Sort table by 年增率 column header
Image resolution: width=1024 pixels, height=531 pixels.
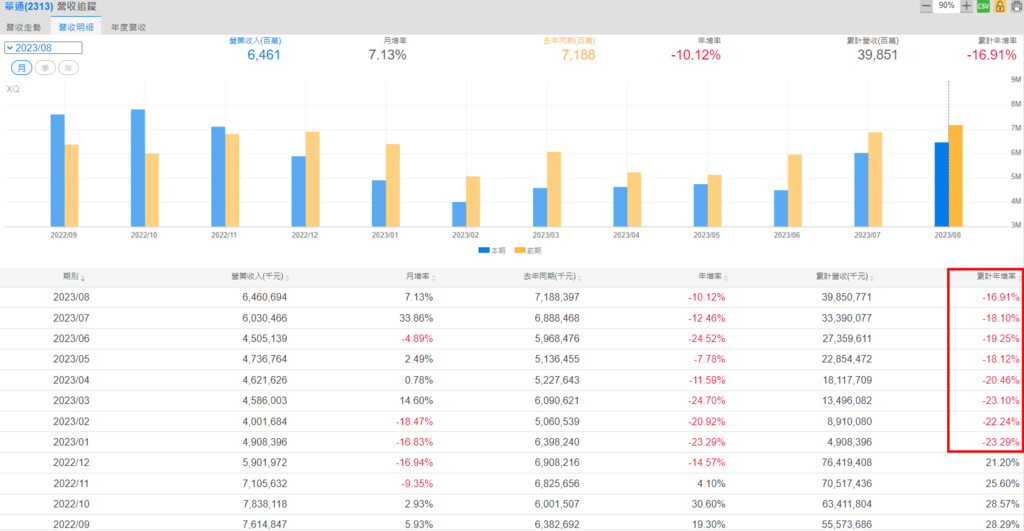pos(712,277)
